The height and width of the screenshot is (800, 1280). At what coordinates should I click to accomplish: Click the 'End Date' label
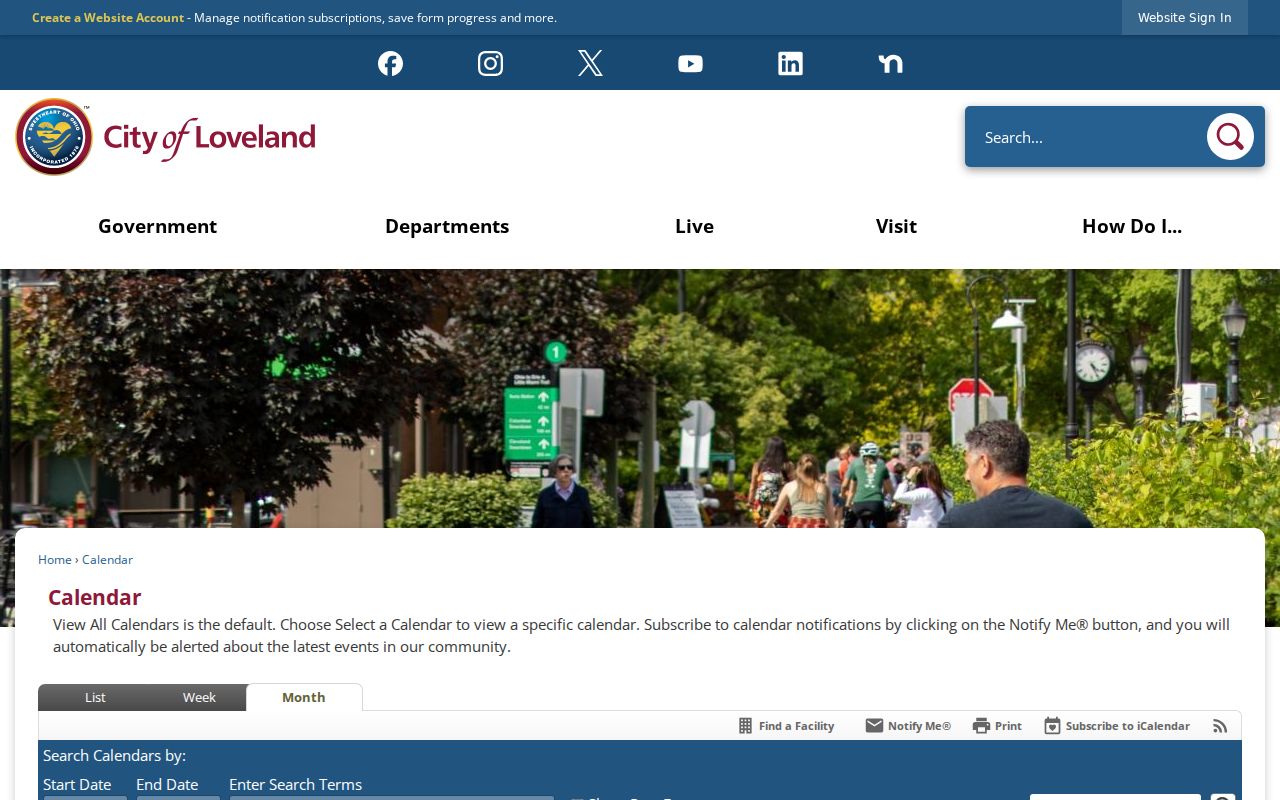[x=167, y=784]
